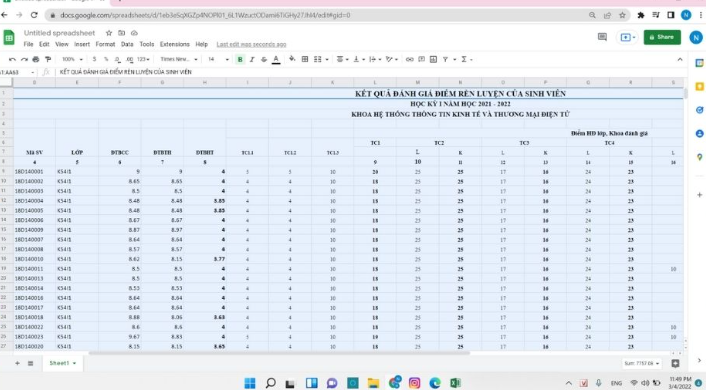
Task: Insert link using chain icon
Action: (409, 59)
